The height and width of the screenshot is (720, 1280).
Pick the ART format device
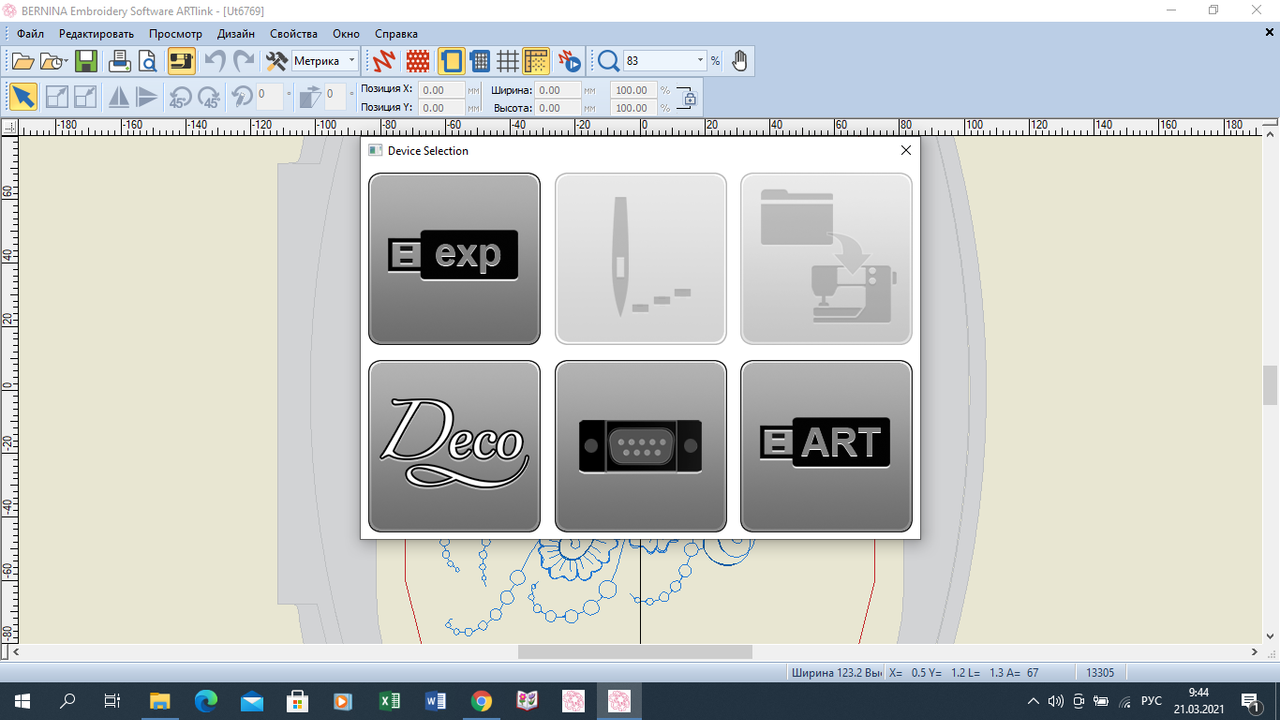click(826, 446)
